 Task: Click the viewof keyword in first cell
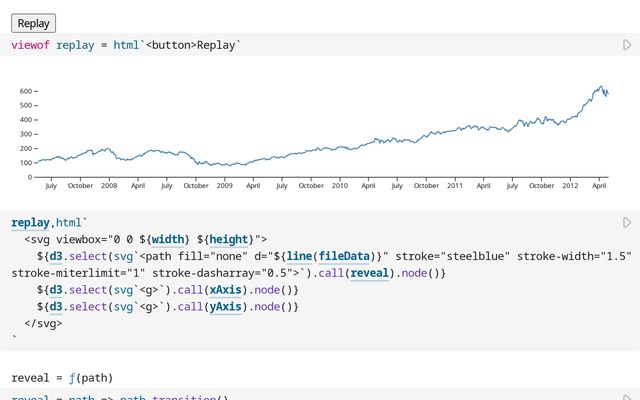pyautogui.click(x=31, y=45)
